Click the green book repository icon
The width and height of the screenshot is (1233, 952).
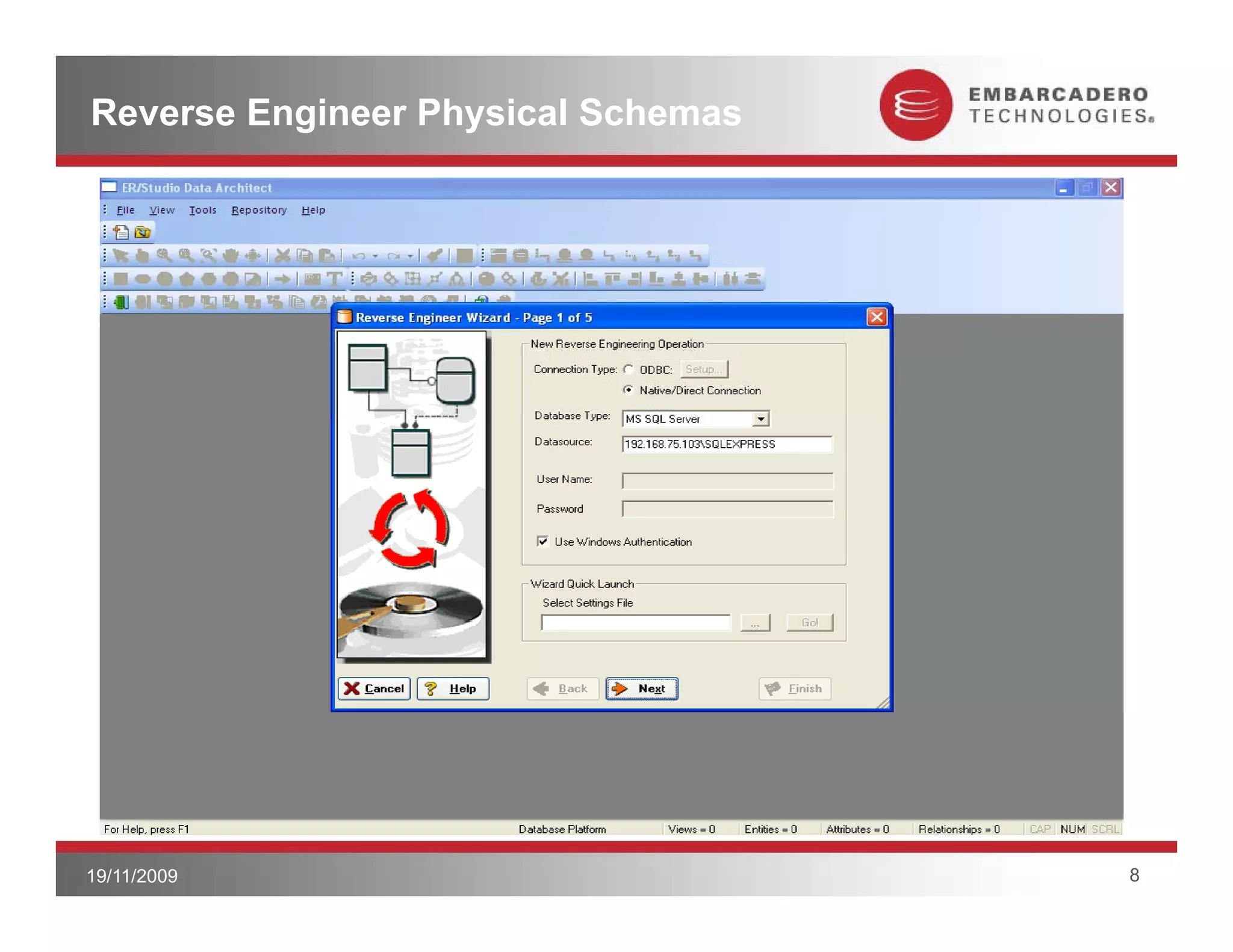coord(121,302)
